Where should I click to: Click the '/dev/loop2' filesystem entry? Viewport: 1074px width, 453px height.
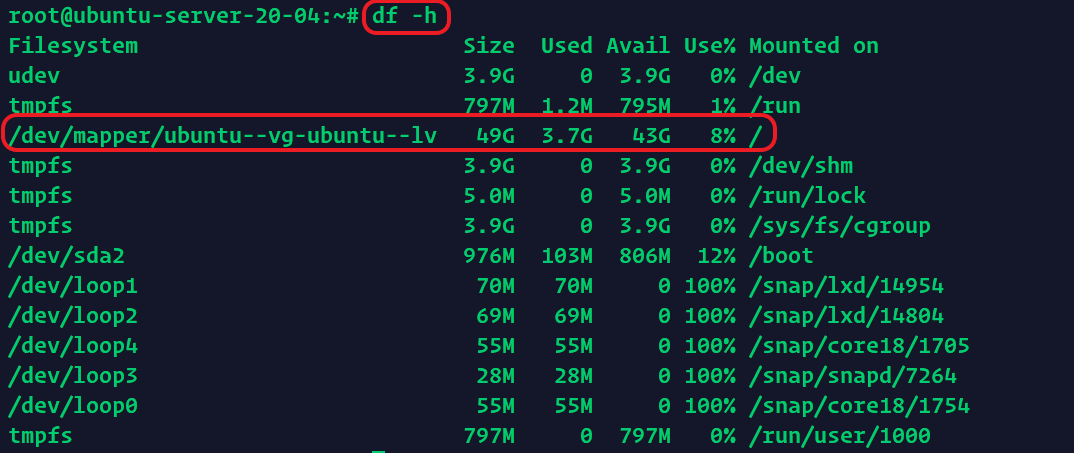[x=73, y=316]
